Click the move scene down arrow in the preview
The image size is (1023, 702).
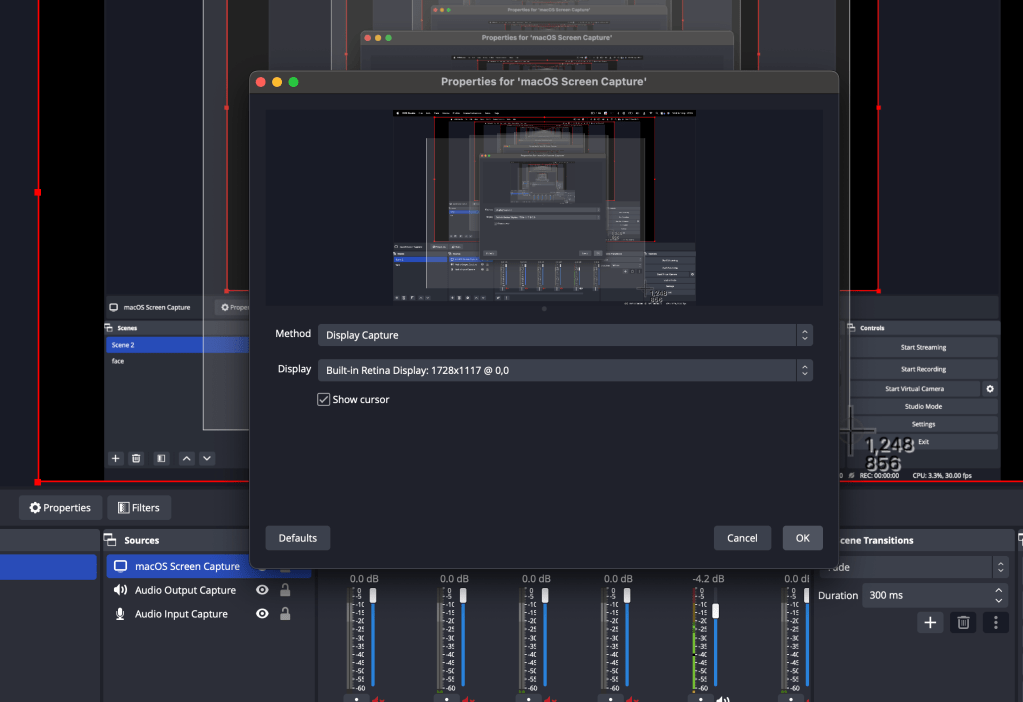[x=207, y=459]
